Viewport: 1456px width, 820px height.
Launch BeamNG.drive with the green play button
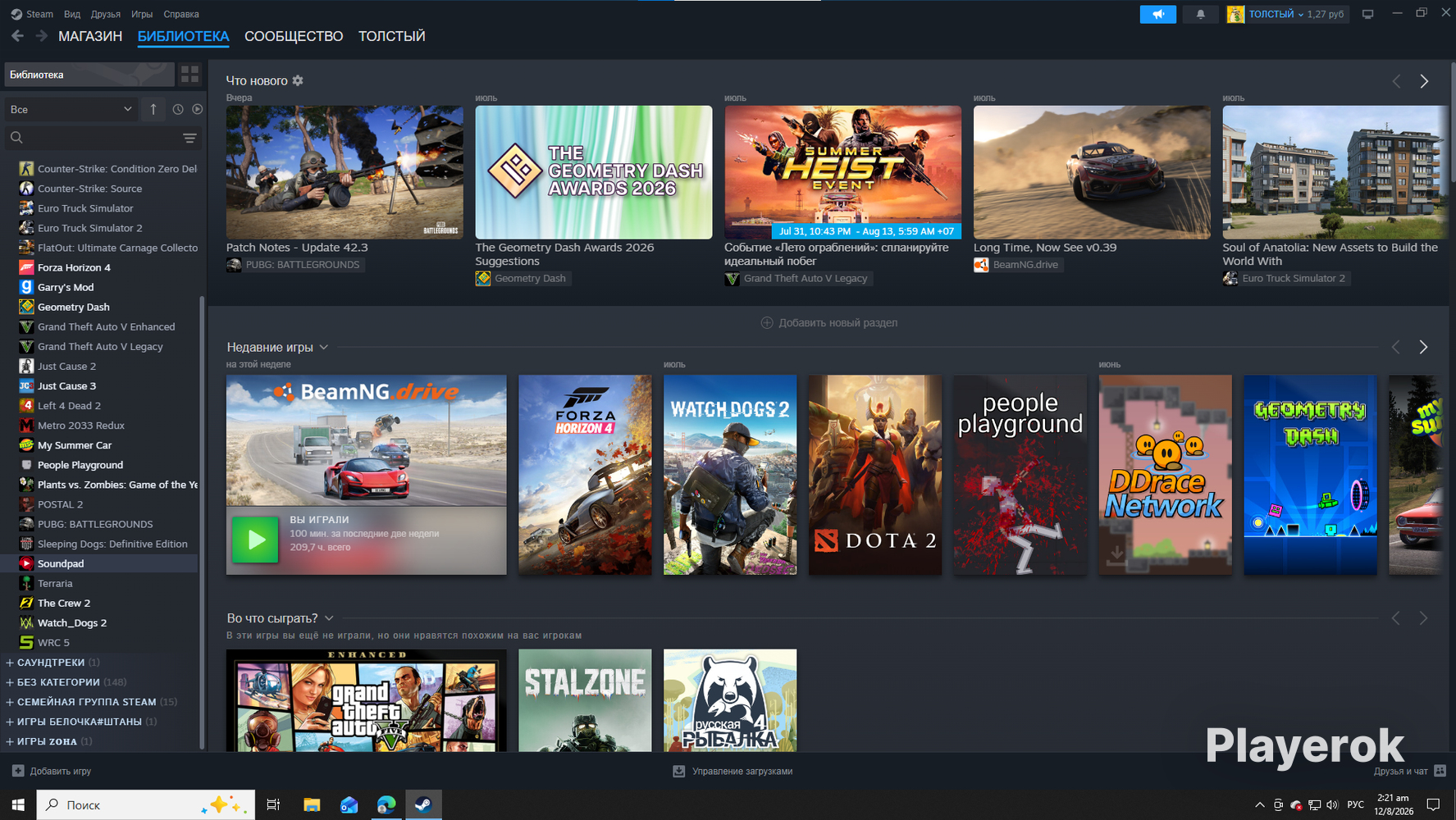point(255,540)
